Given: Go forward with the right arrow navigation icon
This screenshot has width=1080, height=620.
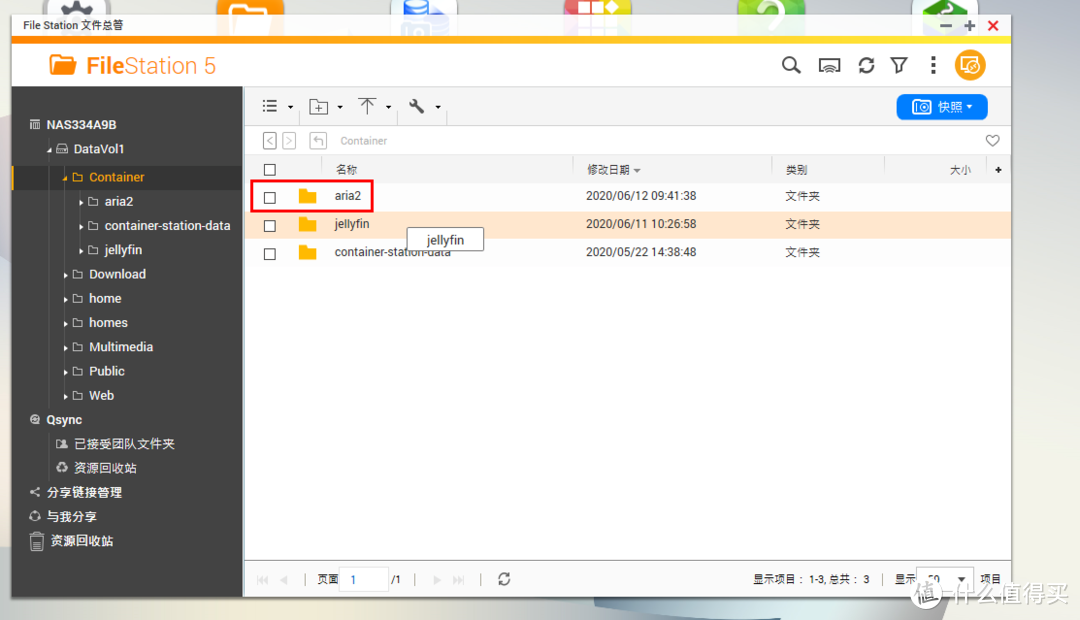Looking at the screenshot, I should click(x=289, y=141).
